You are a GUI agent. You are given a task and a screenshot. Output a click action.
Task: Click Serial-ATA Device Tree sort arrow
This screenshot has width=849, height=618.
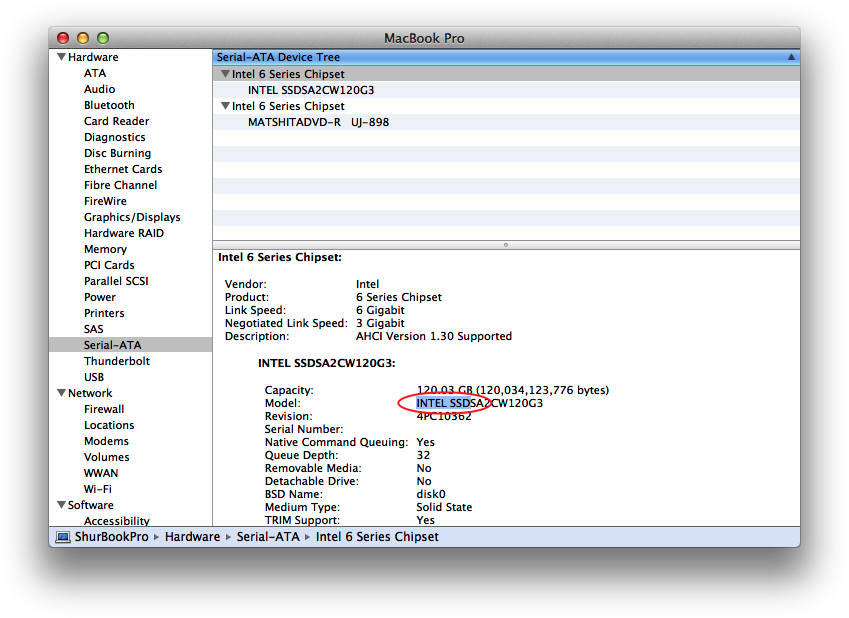tap(791, 57)
